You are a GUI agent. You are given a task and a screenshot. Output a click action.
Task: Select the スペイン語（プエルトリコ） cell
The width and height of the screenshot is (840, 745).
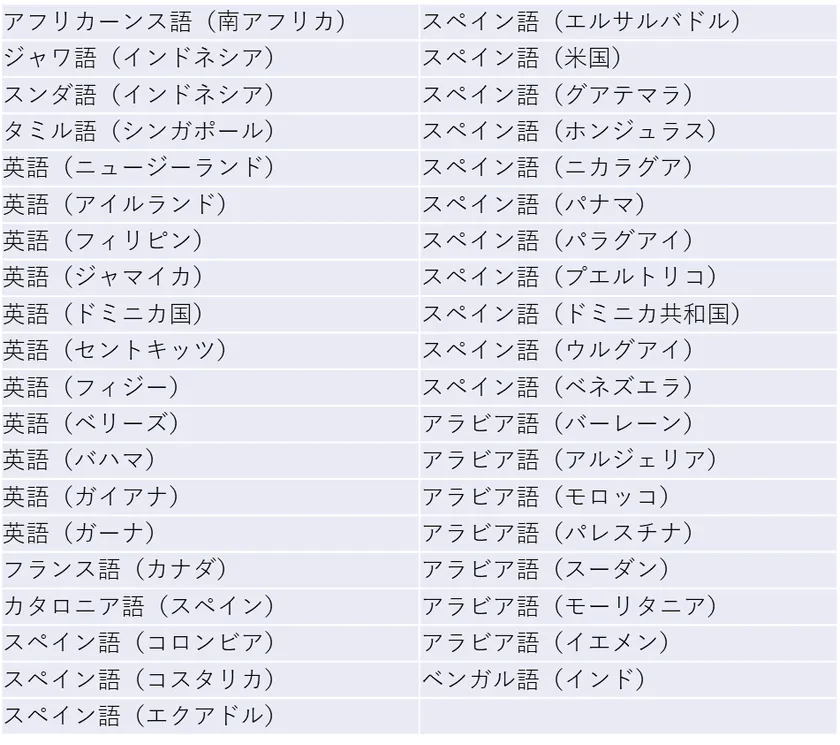569,277
